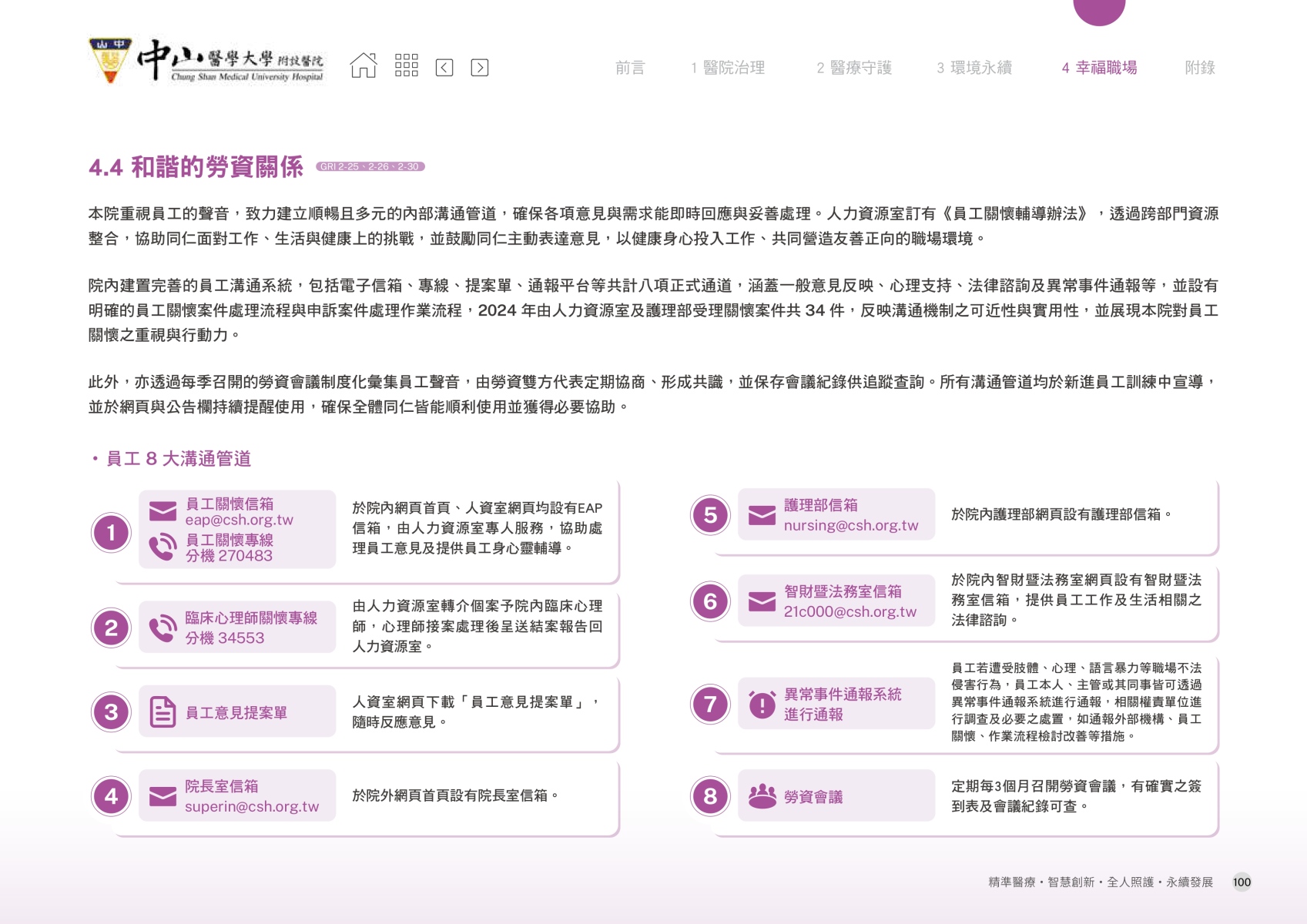Go to previous page arrow

click(444, 68)
